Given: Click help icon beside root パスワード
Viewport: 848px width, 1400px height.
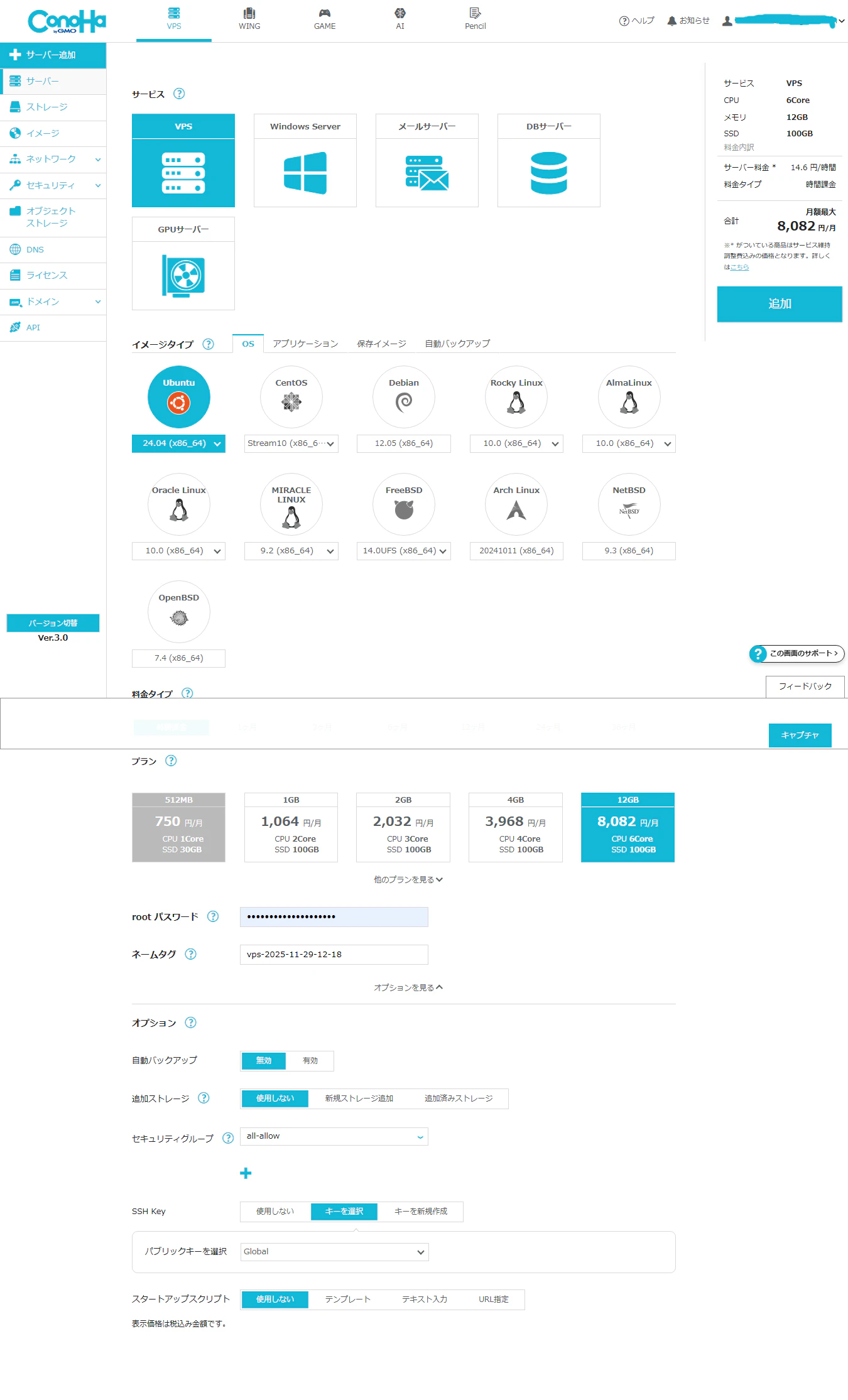Looking at the screenshot, I should [213, 916].
